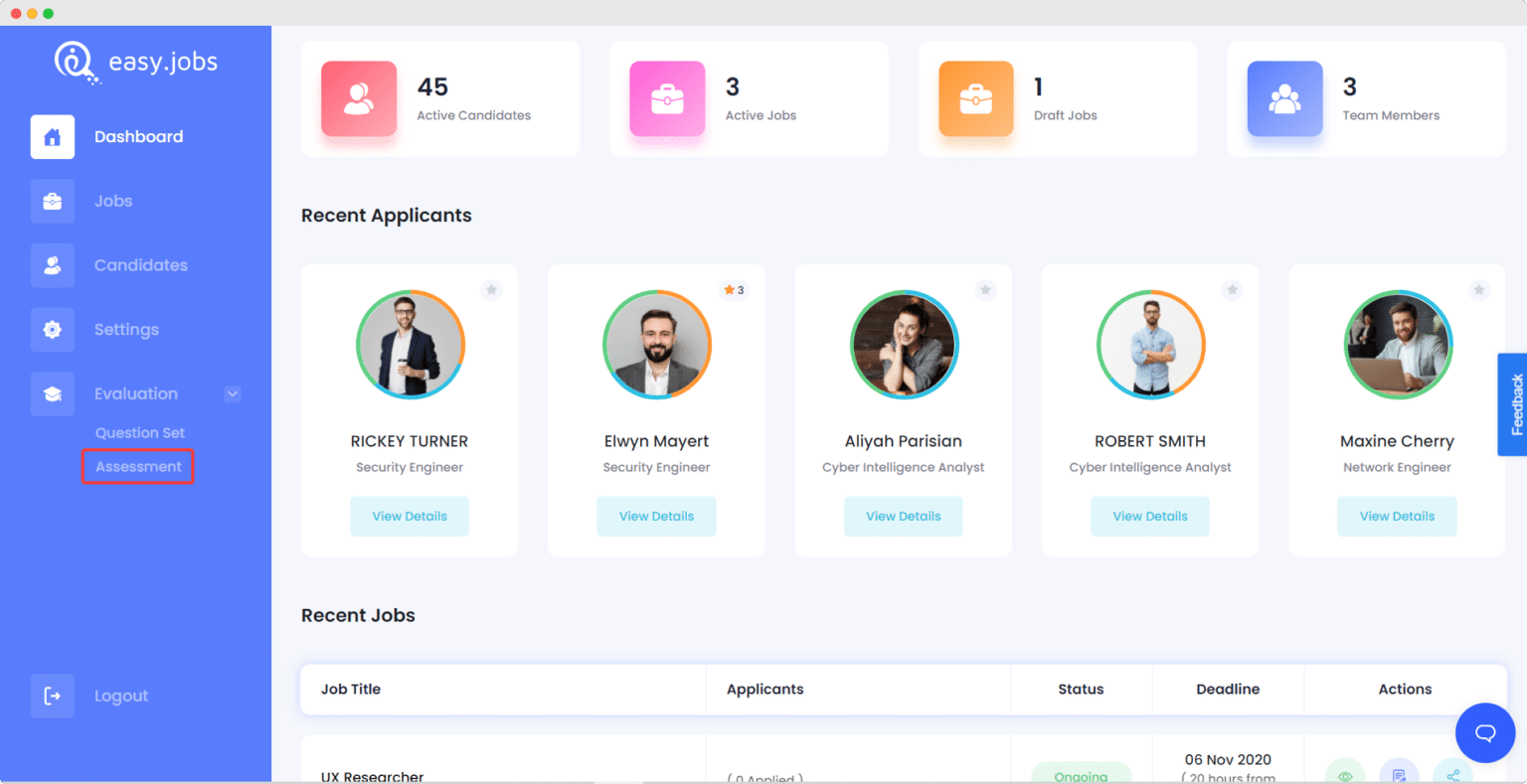
Task: Open the Jobs briefcase icon in sidebar
Action: [52, 202]
